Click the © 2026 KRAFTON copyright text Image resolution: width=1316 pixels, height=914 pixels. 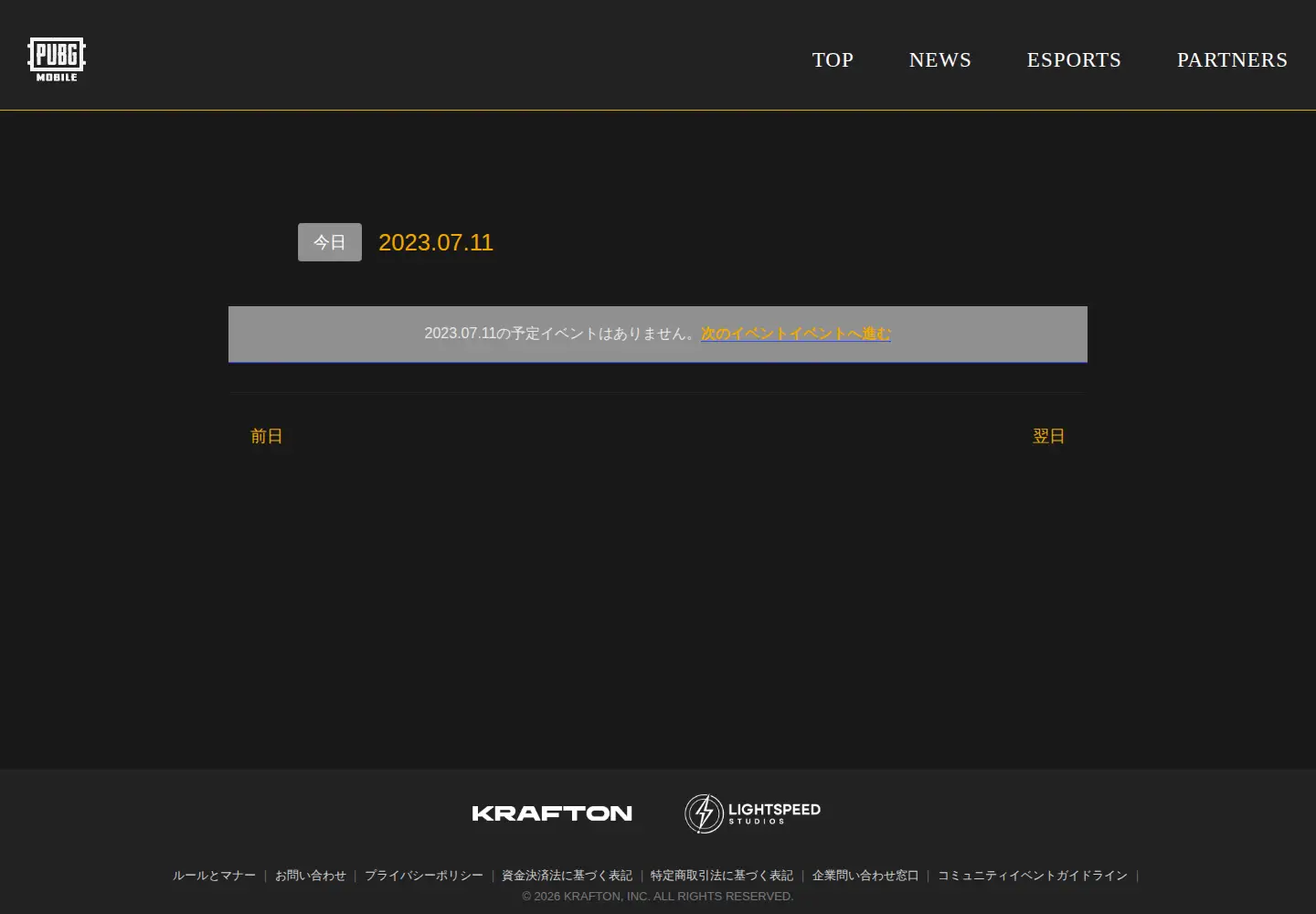click(658, 897)
